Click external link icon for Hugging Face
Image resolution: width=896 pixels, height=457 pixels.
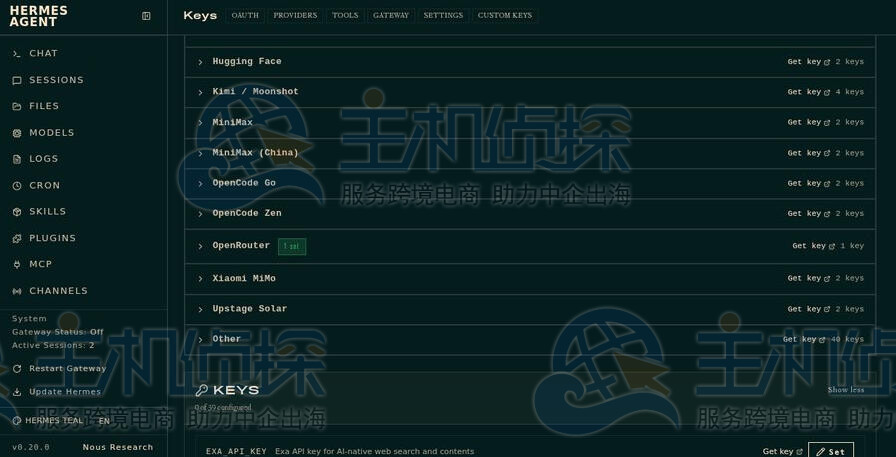coord(827,62)
